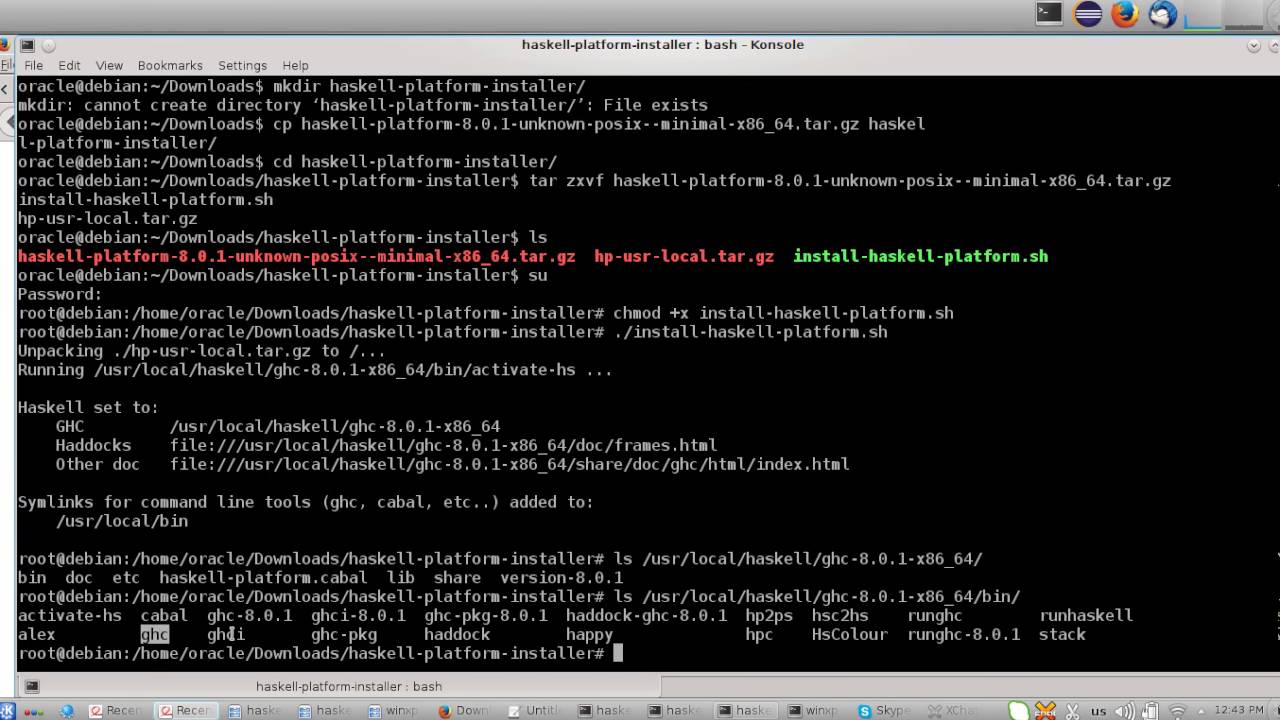Image resolution: width=1280 pixels, height=720 pixels.
Task: Click the Konsole window icon in the title bar
Action: click(x=27, y=45)
